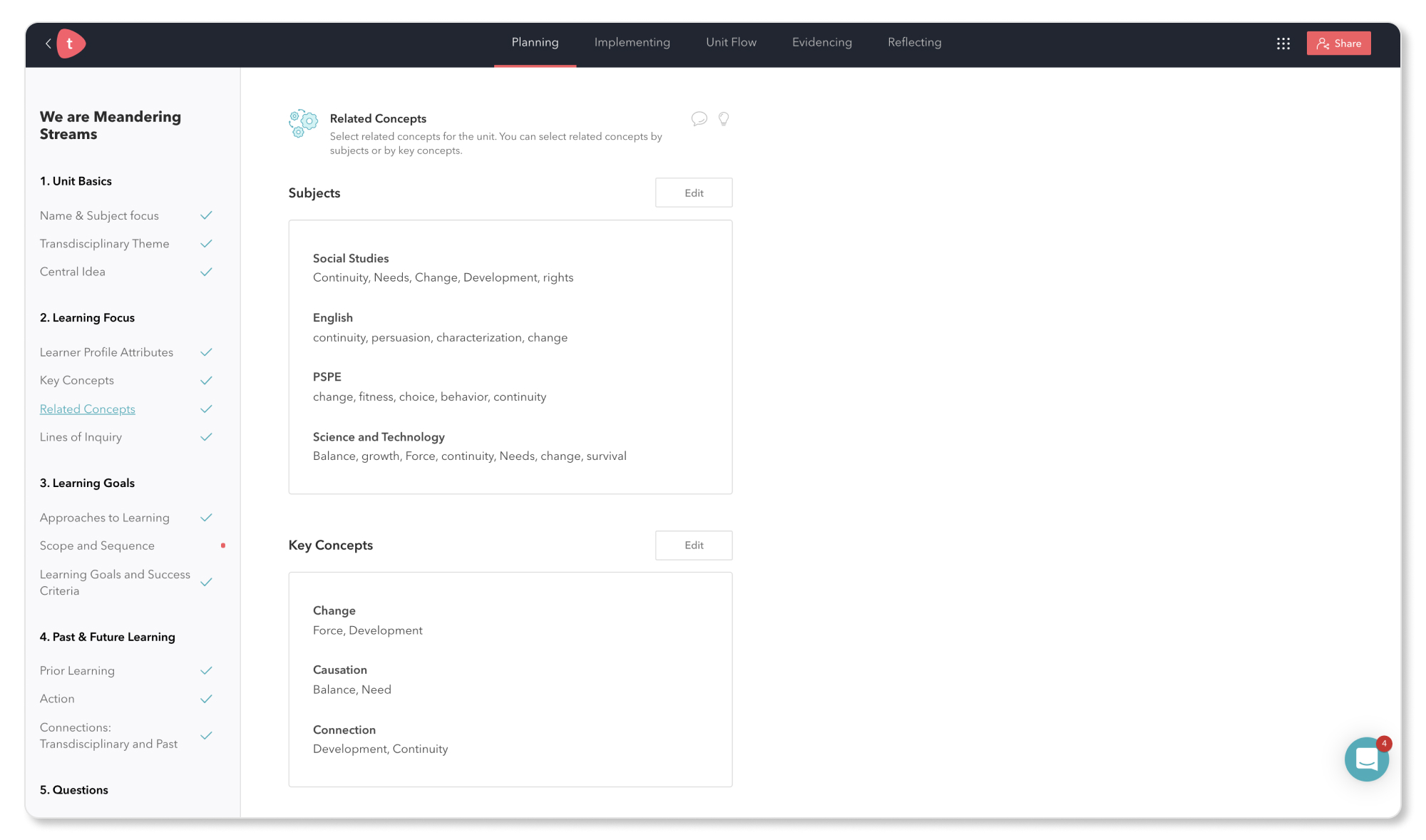
Task: Open the comment bubble icon
Action: (x=699, y=119)
